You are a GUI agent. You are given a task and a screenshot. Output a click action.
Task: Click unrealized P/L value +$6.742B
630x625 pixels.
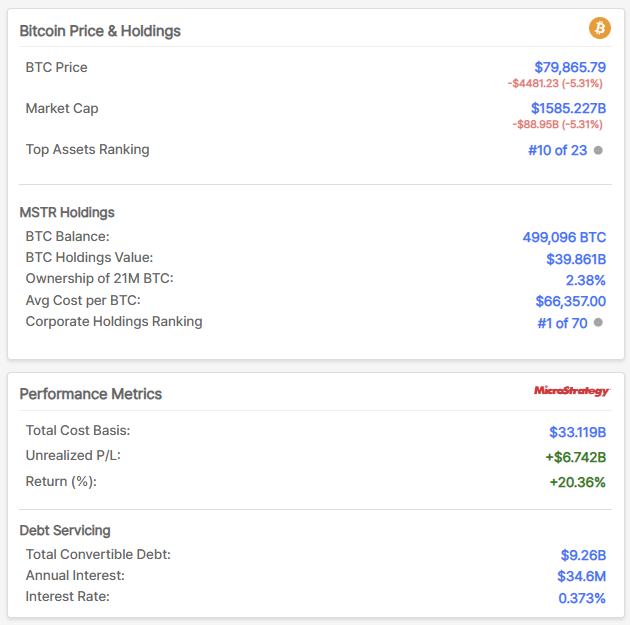pyautogui.click(x=575, y=457)
